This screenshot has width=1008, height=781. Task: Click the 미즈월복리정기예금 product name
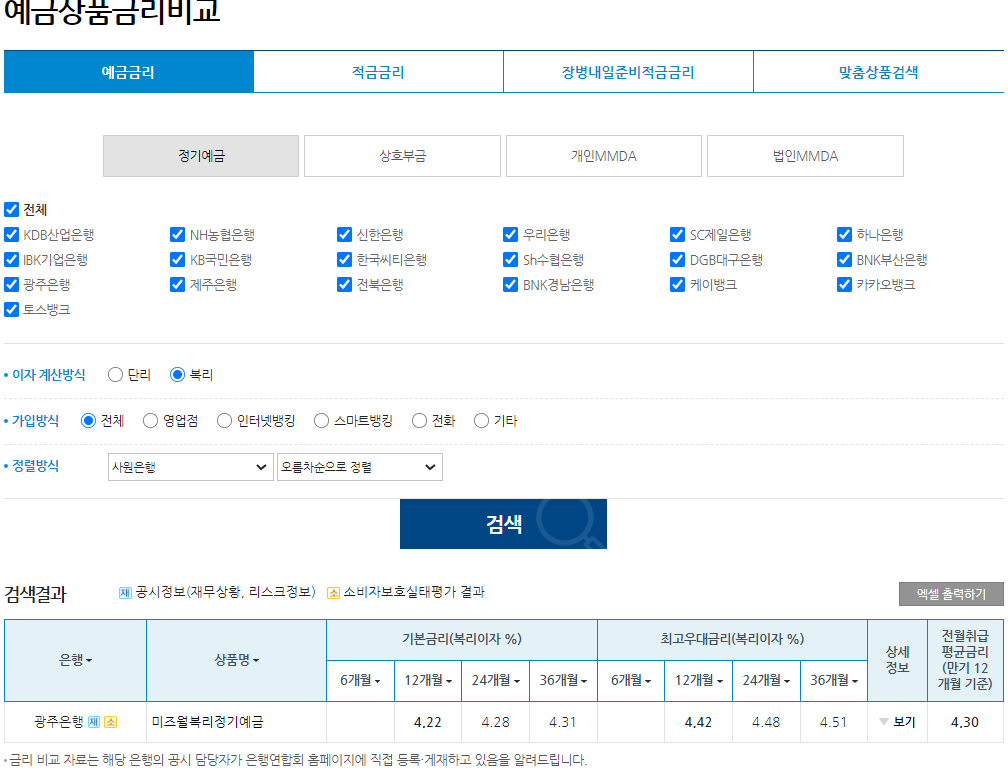tap(208, 722)
